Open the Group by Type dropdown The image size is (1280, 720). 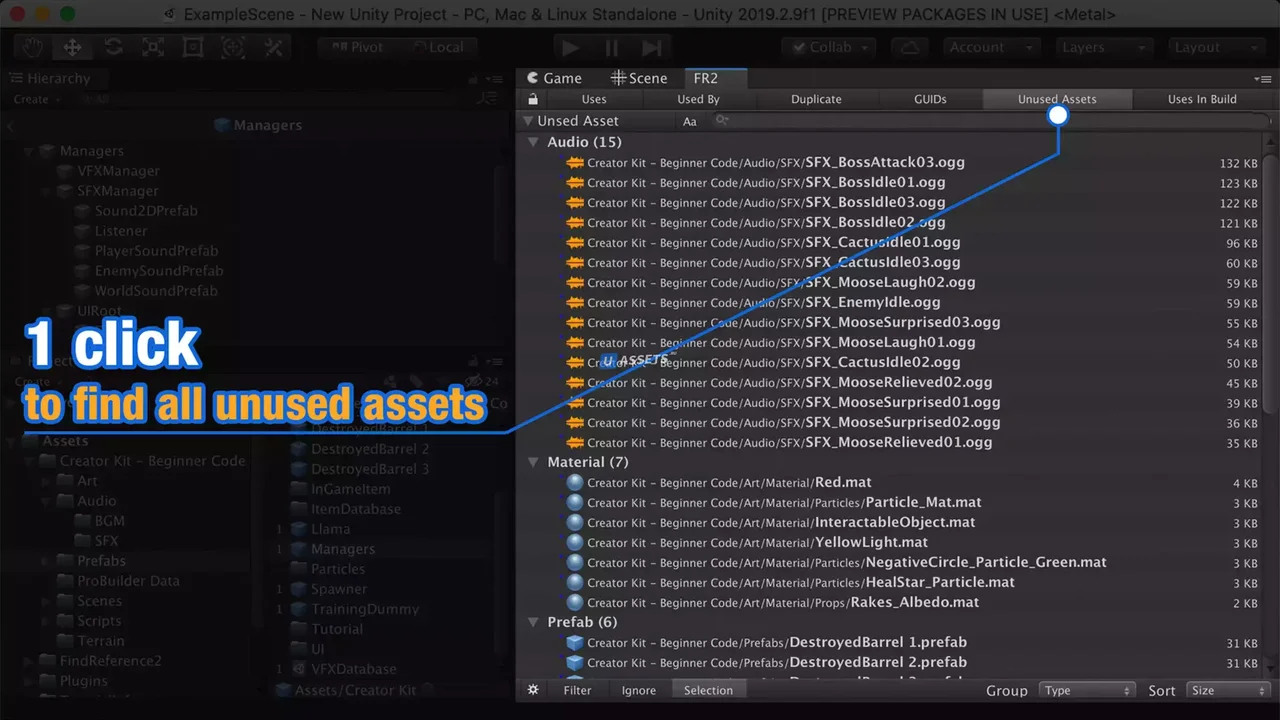coord(1087,690)
